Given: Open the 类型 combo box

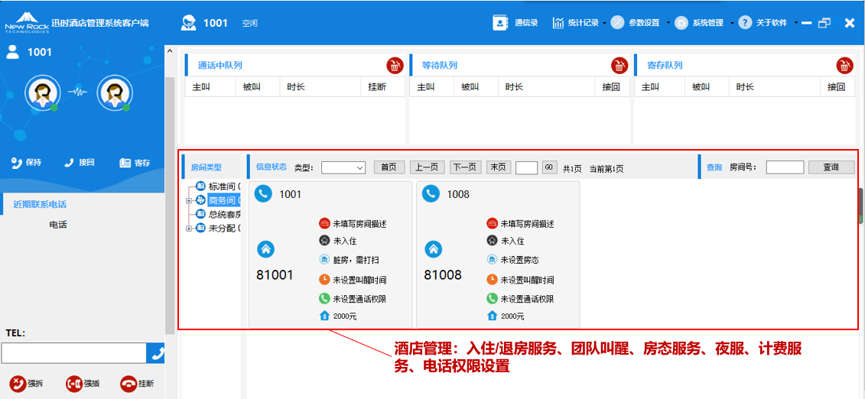Looking at the screenshot, I should point(343,167).
